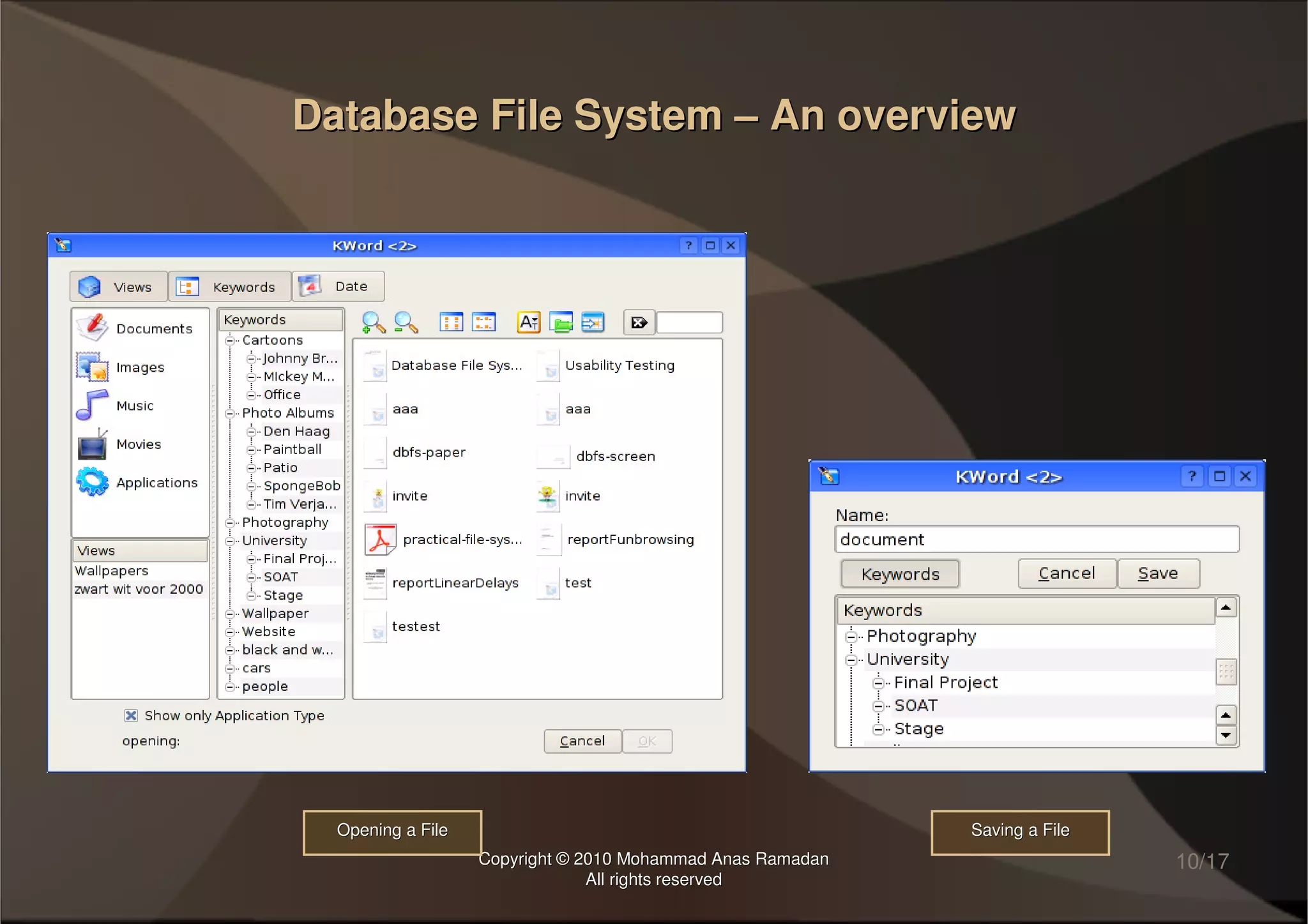The width and height of the screenshot is (1308, 924).
Task: Click KWord app icon in save dialog titlebar
Action: [x=829, y=476]
